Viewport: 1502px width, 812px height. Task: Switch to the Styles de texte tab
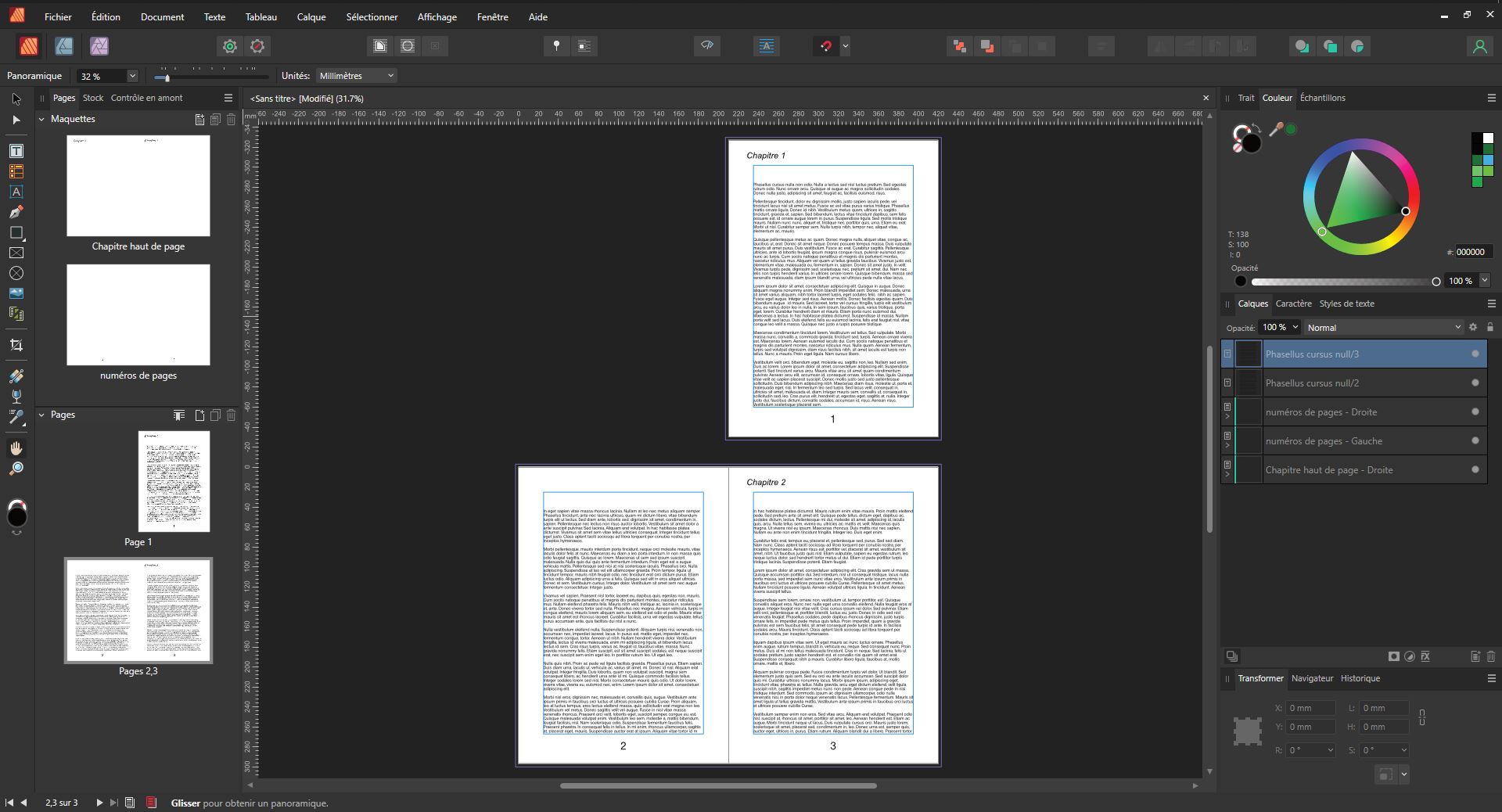pos(1346,304)
